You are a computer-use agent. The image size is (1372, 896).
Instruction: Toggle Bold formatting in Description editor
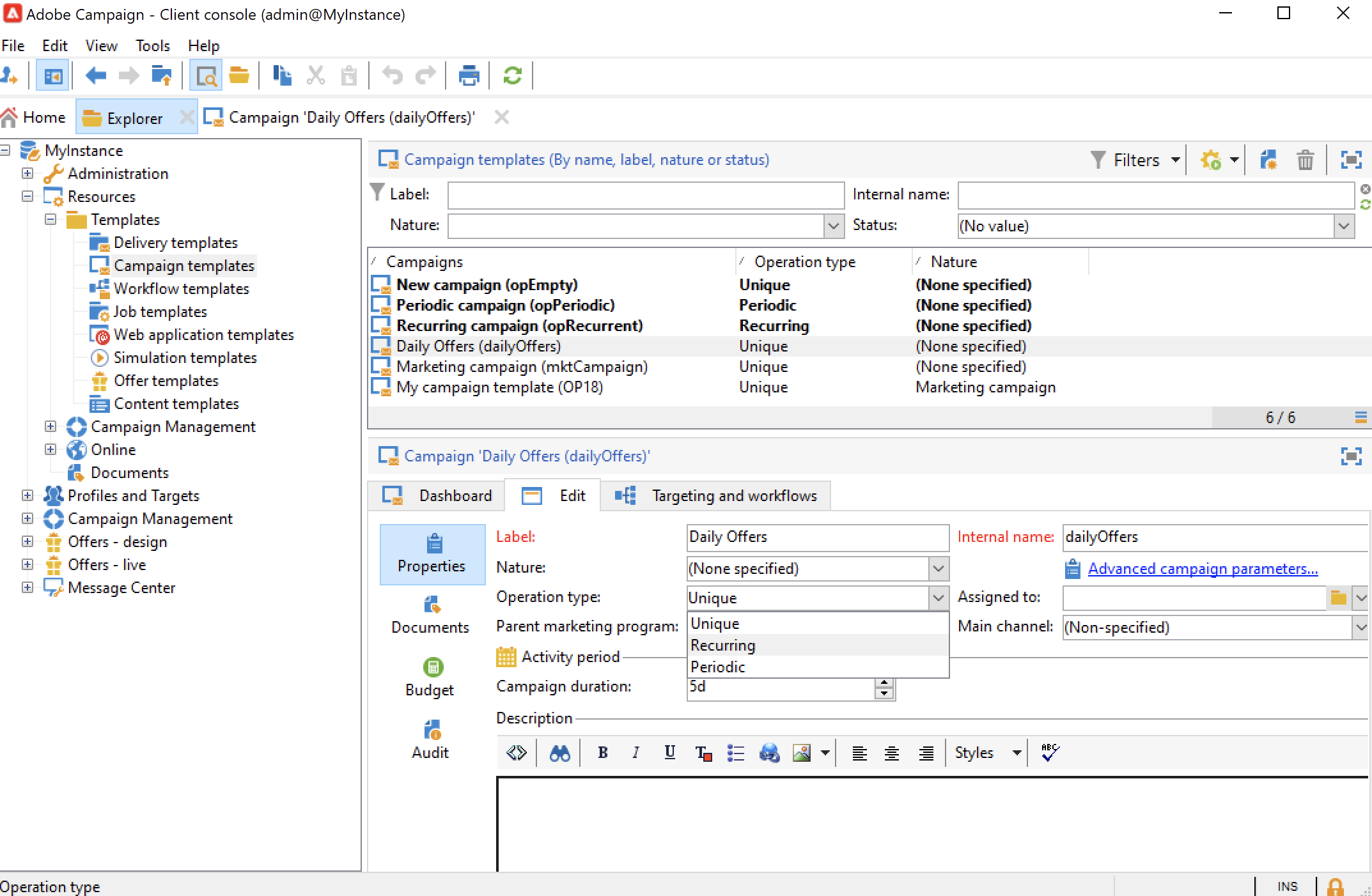[x=602, y=753]
